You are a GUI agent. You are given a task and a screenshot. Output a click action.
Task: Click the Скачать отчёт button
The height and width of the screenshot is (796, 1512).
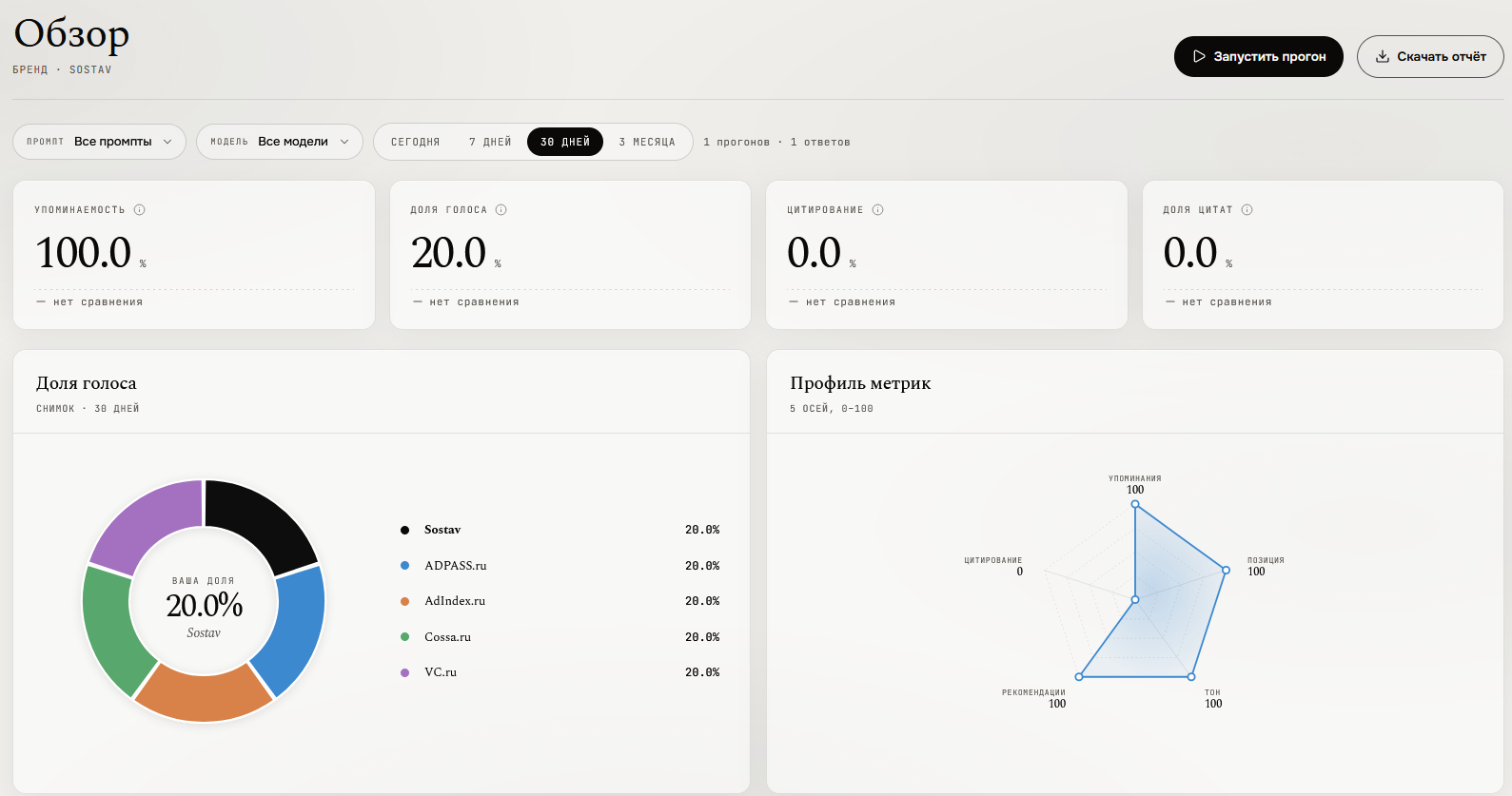point(1430,57)
